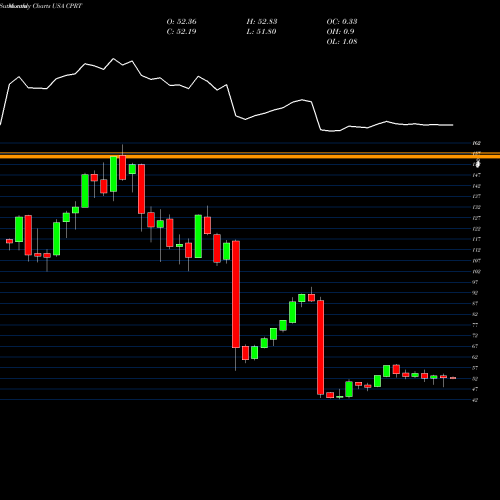The width and height of the screenshot is (500, 500).
Task: Click the 52 price axis label
Action: 475,379
